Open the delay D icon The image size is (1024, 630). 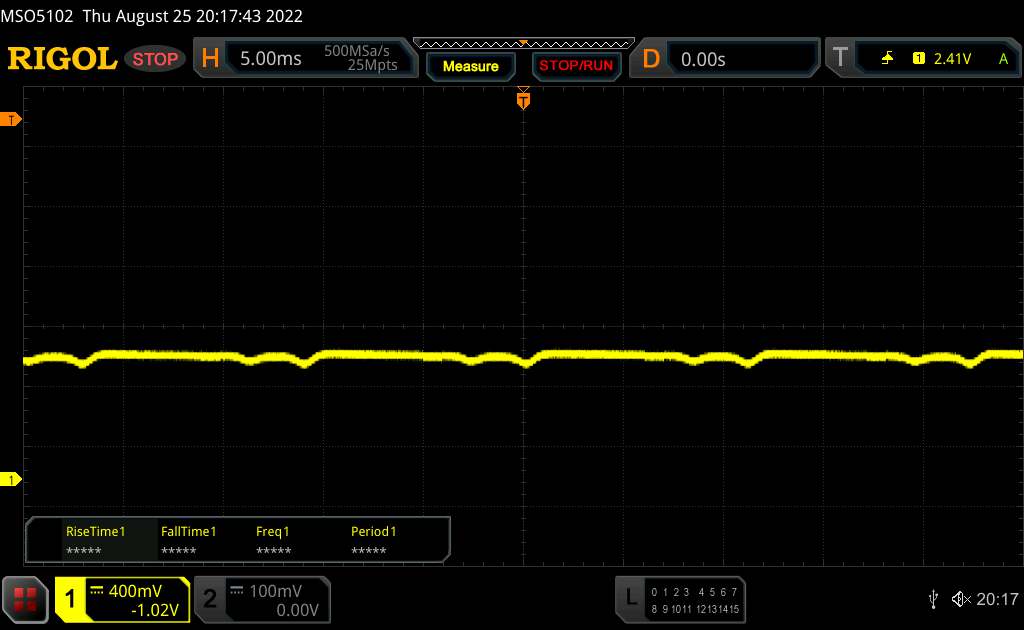pos(651,59)
